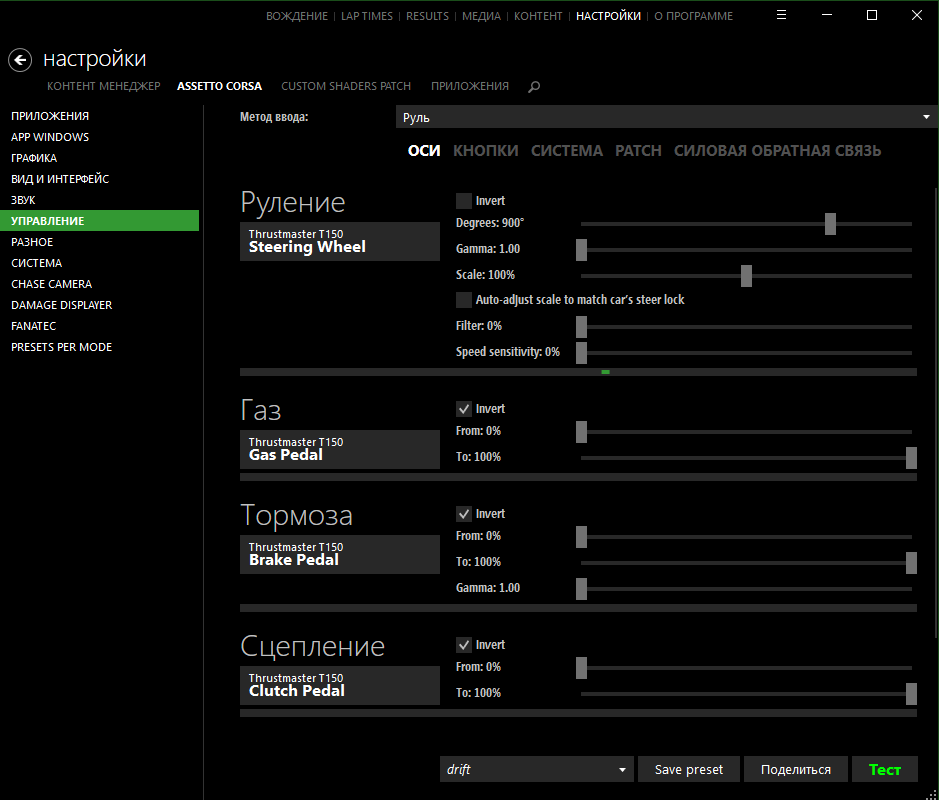939x800 pixels.
Task: Select УПРАВЛЕНИЕ in sidebar
Action: click(99, 220)
